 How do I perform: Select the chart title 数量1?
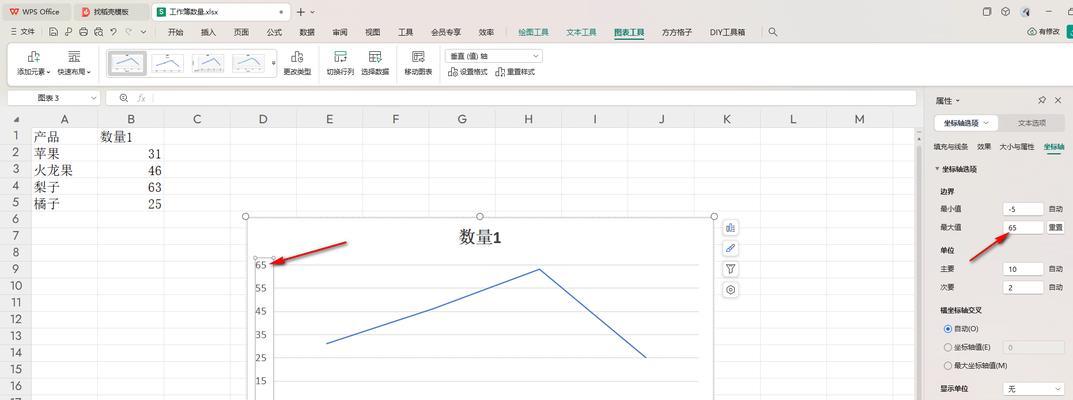tap(480, 237)
